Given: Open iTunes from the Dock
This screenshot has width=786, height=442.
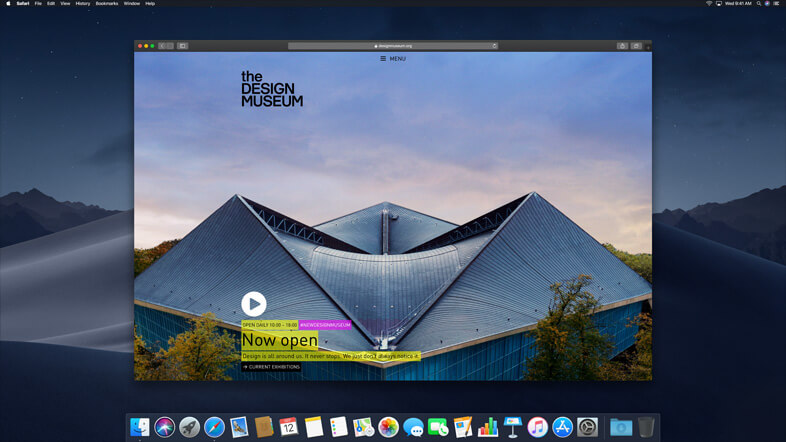Looking at the screenshot, I should point(538,427).
